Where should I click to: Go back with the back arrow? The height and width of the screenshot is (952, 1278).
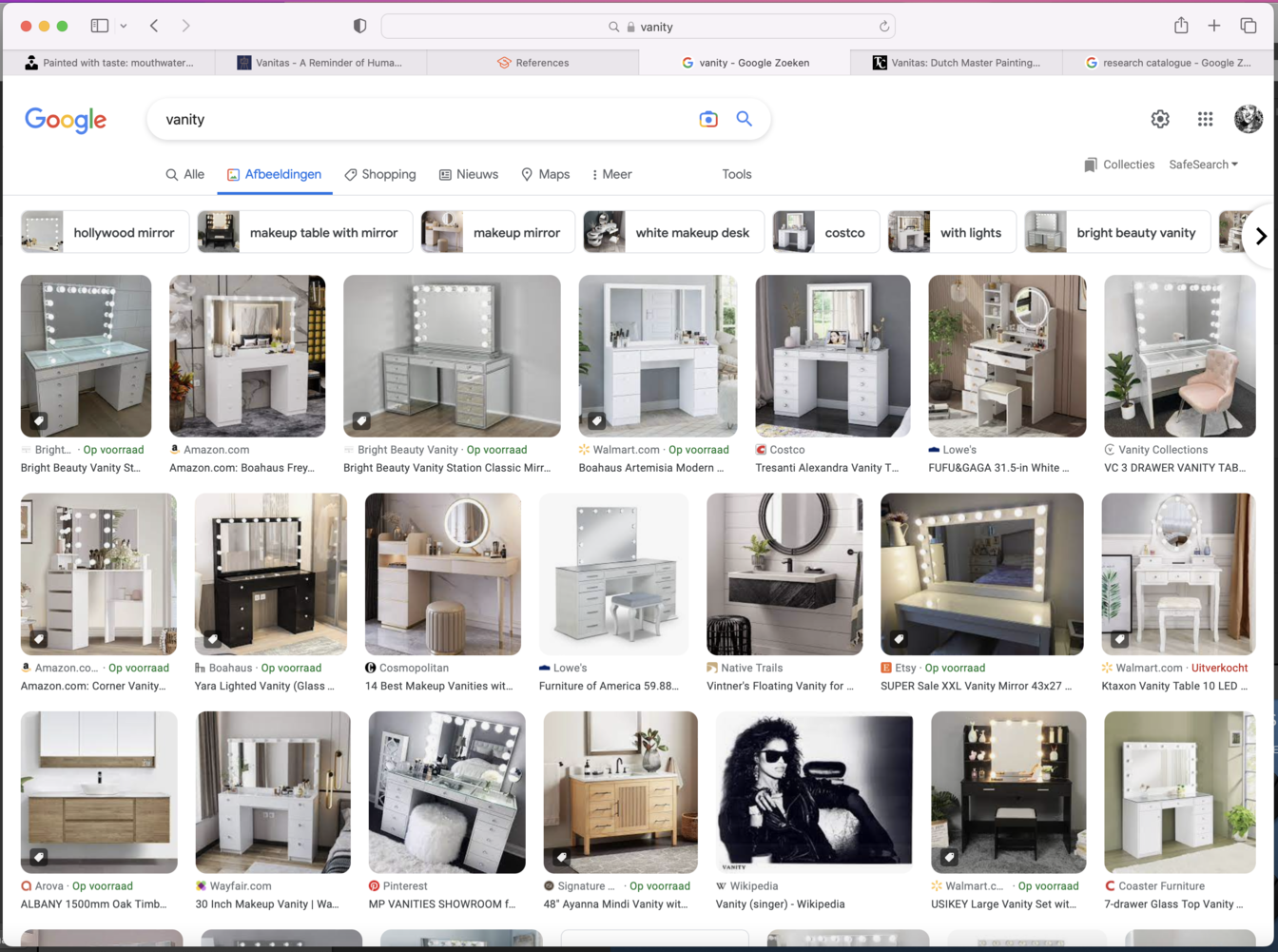click(x=154, y=26)
